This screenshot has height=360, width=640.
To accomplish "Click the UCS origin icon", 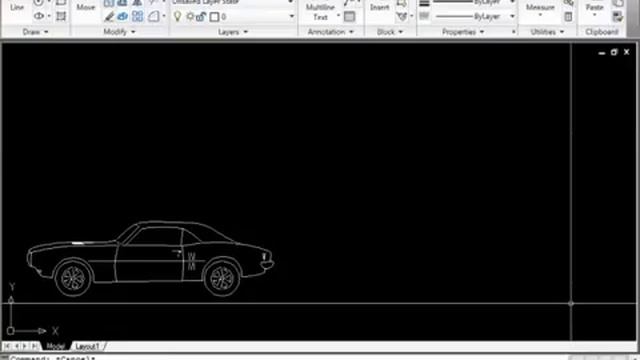I will [11, 331].
